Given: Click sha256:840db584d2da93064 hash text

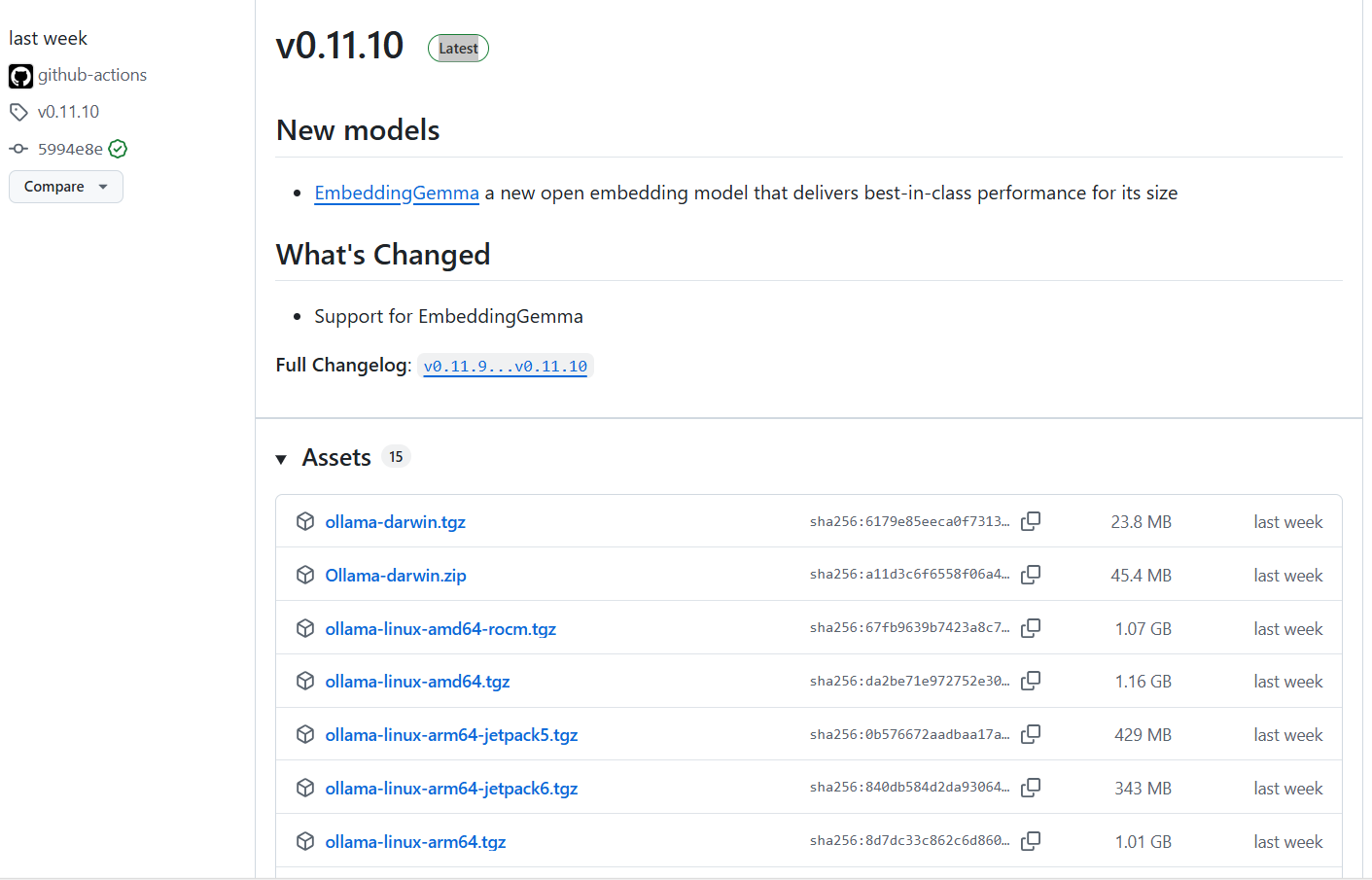Looking at the screenshot, I should click(909, 788).
